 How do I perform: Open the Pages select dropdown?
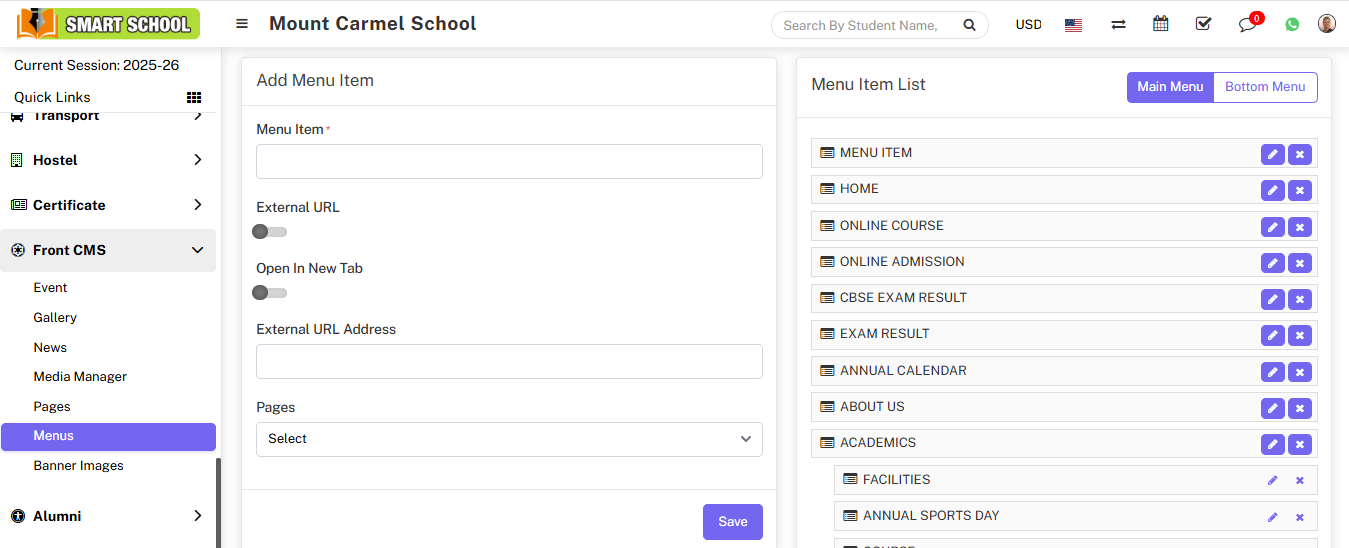pos(509,439)
